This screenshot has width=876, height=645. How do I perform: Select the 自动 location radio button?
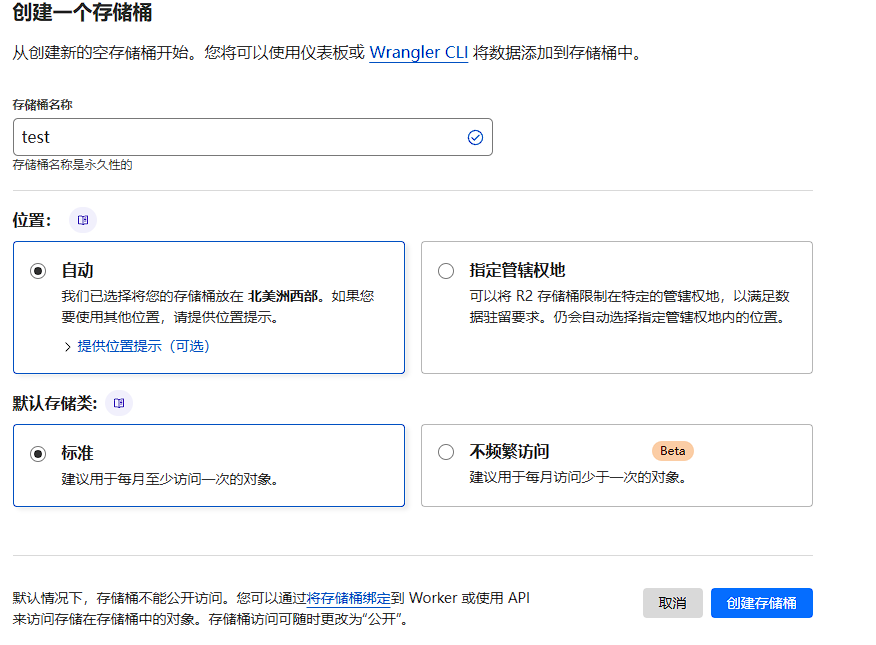pos(38,270)
